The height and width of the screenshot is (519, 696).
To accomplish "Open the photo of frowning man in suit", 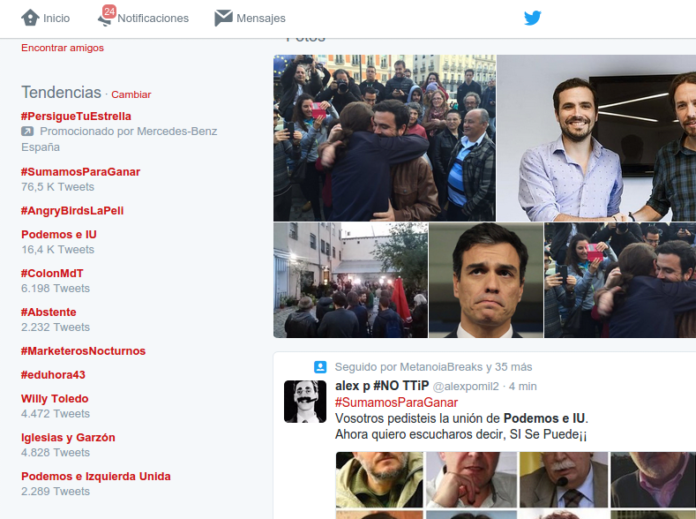I will point(485,280).
